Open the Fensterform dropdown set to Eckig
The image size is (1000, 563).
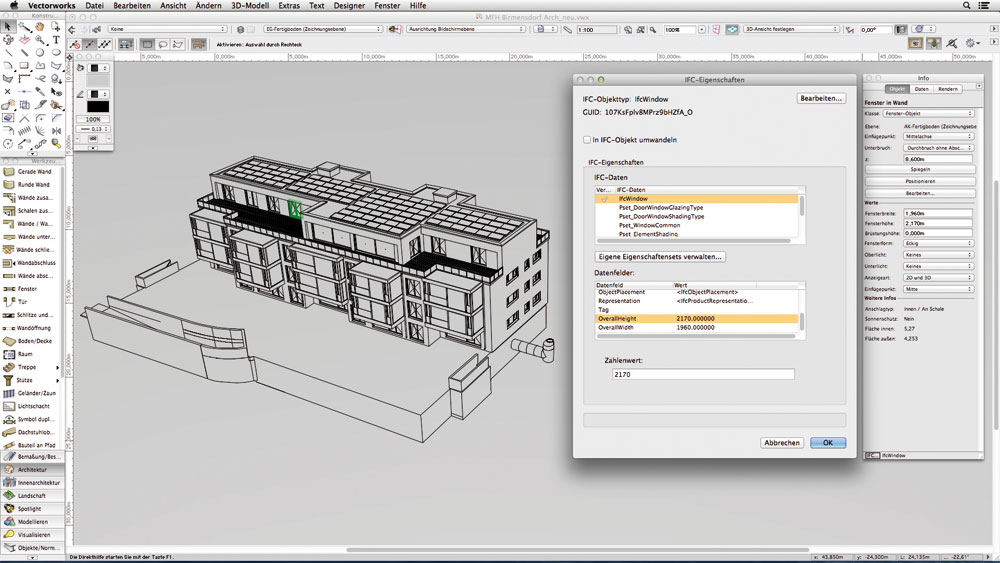pyautogui.click(x=937, y=243)
